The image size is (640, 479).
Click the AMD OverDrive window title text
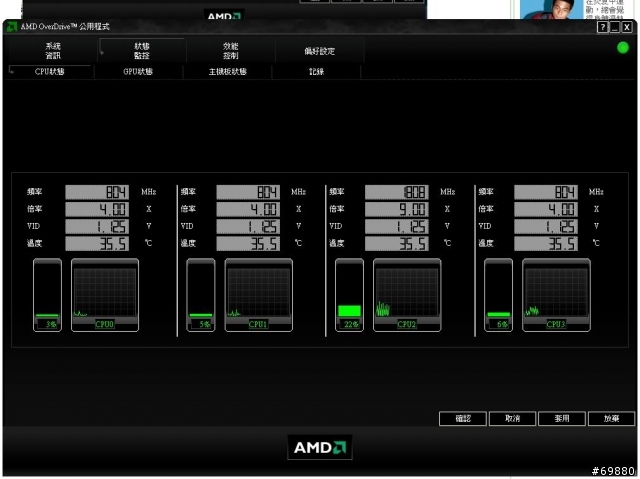65,27
